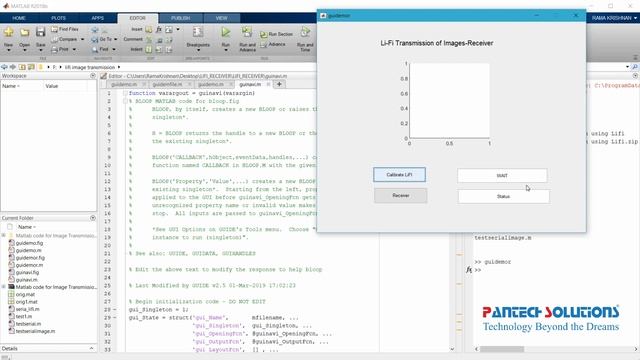The height and width of the screenshot is (360, 640).
Task: Expand the Compare dropdown arrow
Action: click(82, 40)
